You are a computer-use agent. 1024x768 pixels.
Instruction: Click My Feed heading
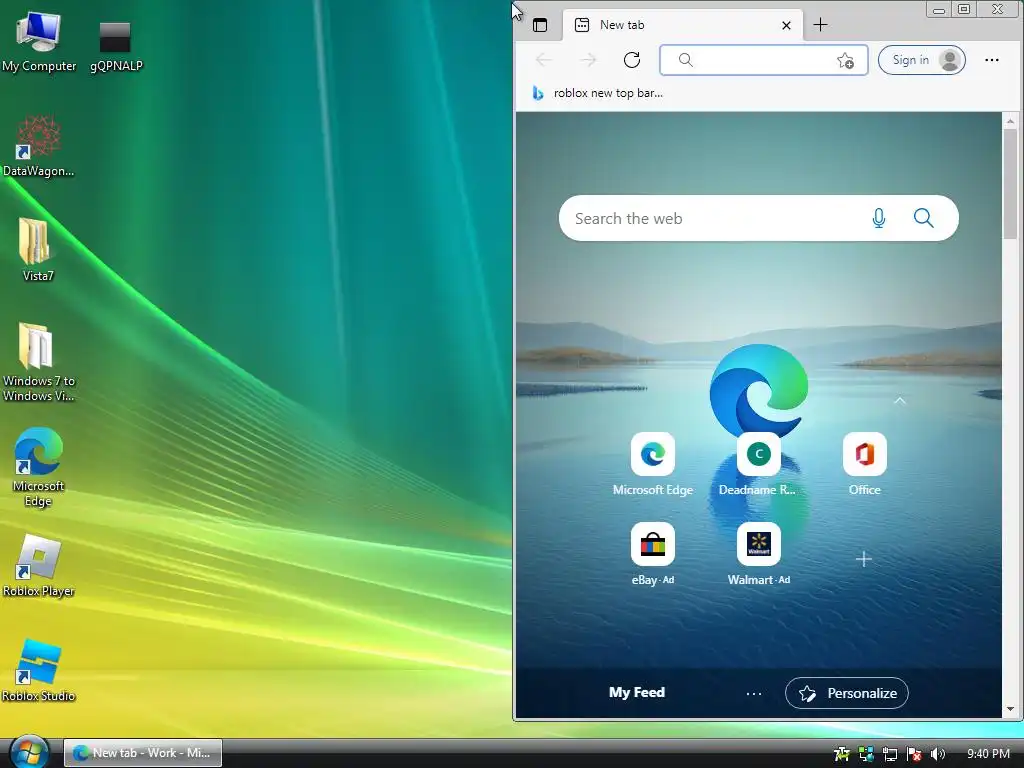[637, 692]
